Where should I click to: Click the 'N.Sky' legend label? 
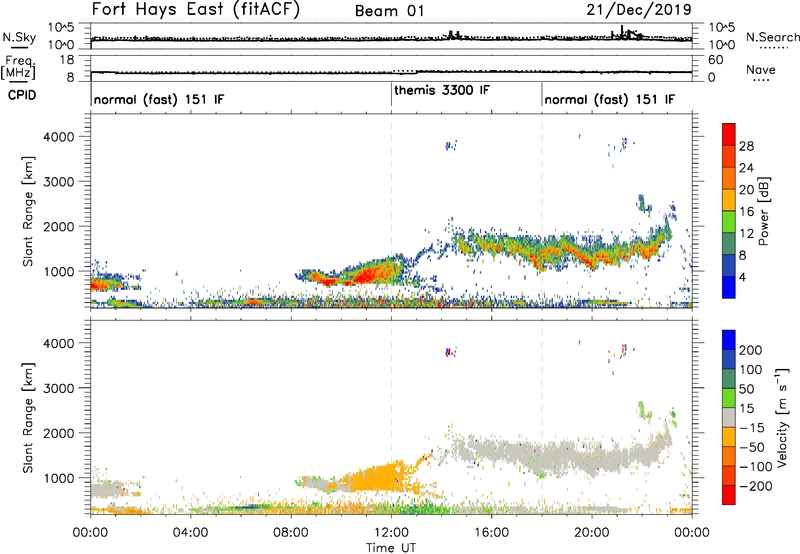pyautogui.click(x=19, y=37)
